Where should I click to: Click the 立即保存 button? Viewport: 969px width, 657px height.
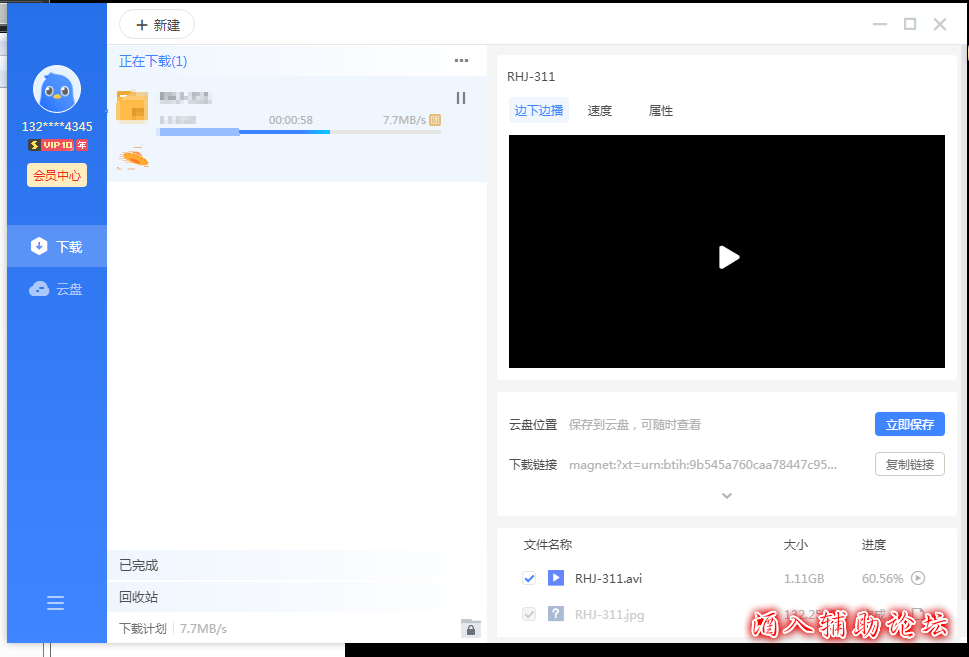point(909,424)
